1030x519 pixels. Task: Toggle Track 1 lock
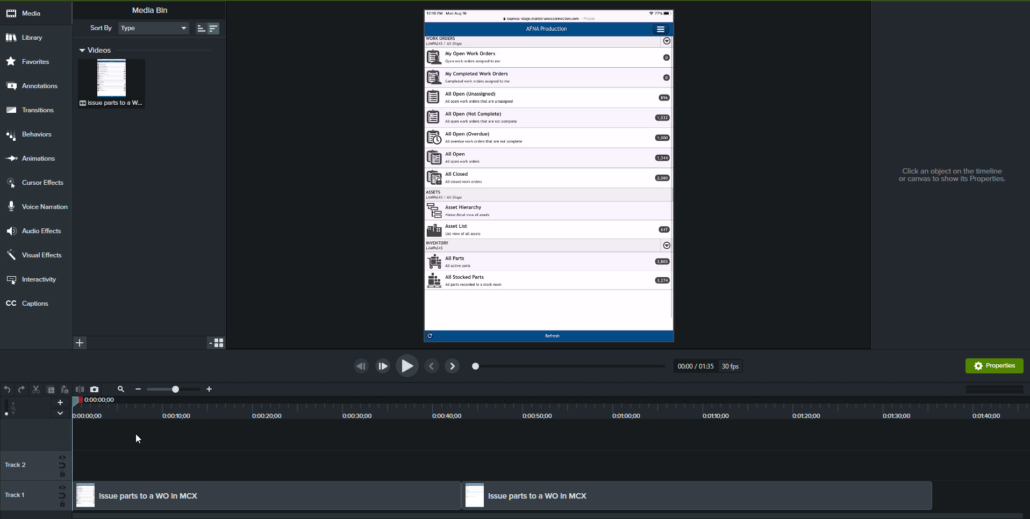[62, 504]
